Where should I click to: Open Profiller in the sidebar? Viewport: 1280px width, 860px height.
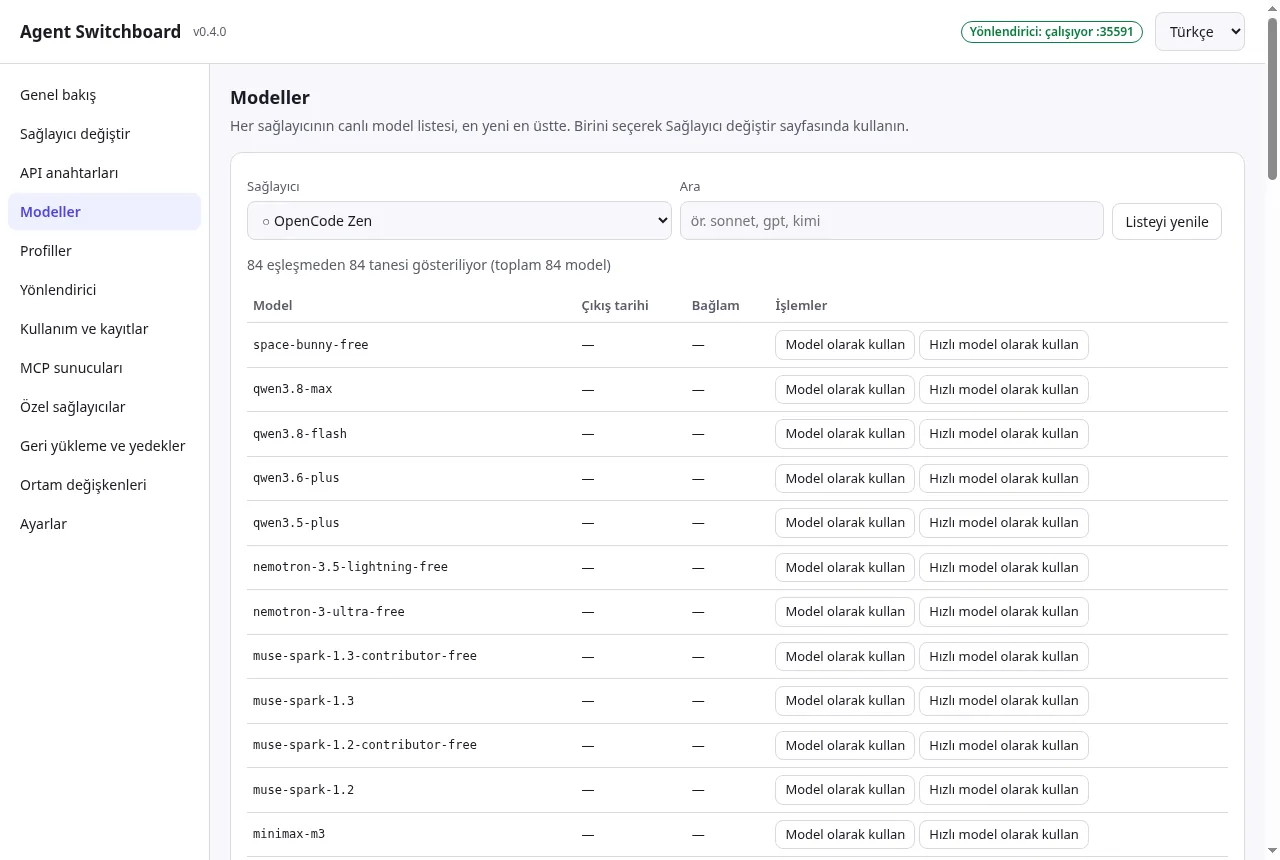pos(104,251)
